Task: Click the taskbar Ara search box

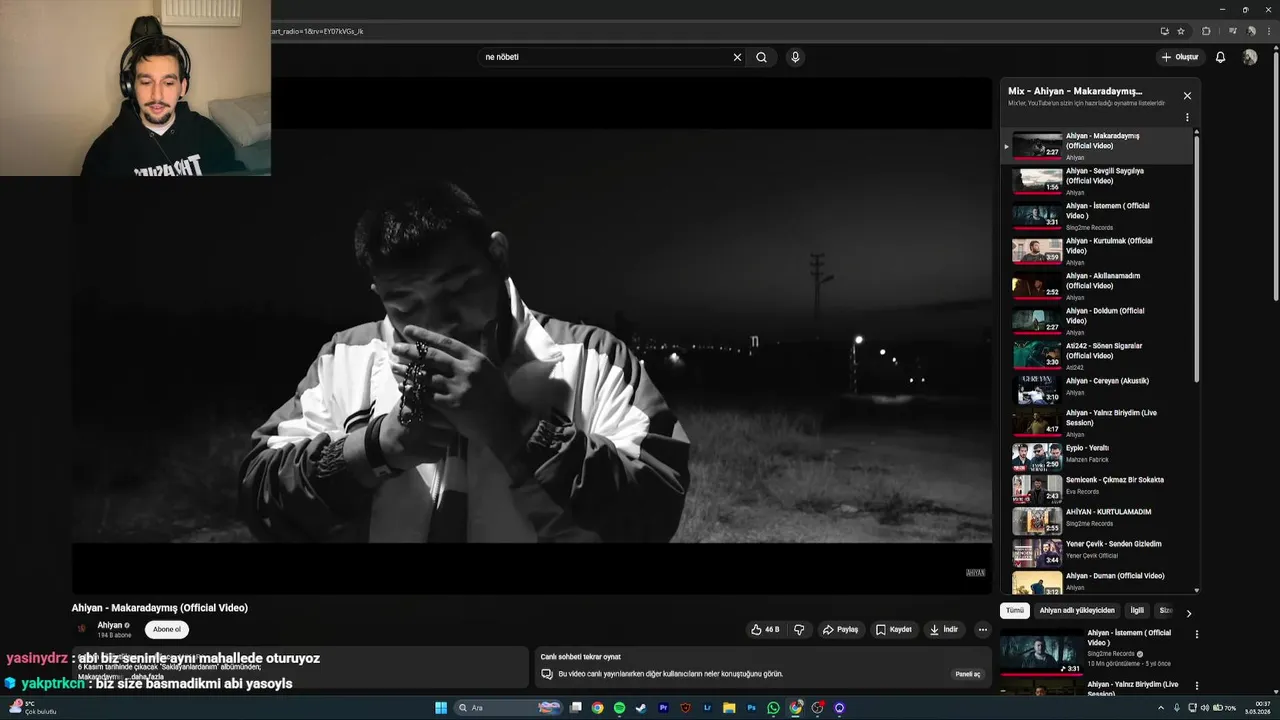Action: coord(508,708)
